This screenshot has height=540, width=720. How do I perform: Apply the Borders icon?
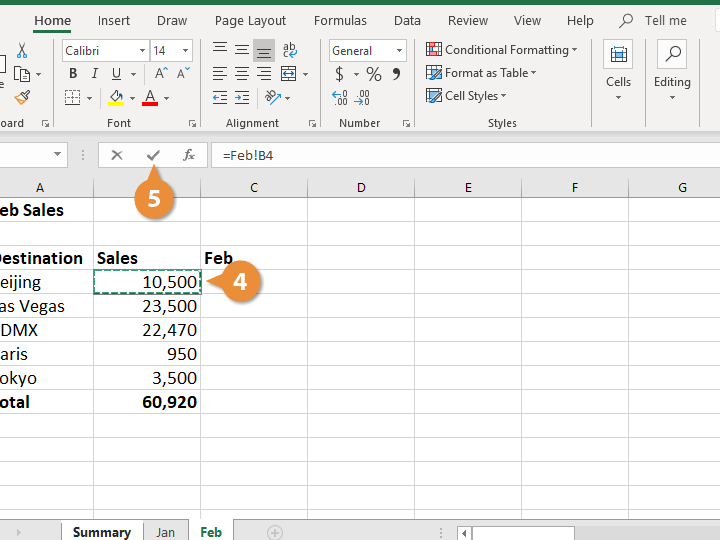tap(73, 98)
